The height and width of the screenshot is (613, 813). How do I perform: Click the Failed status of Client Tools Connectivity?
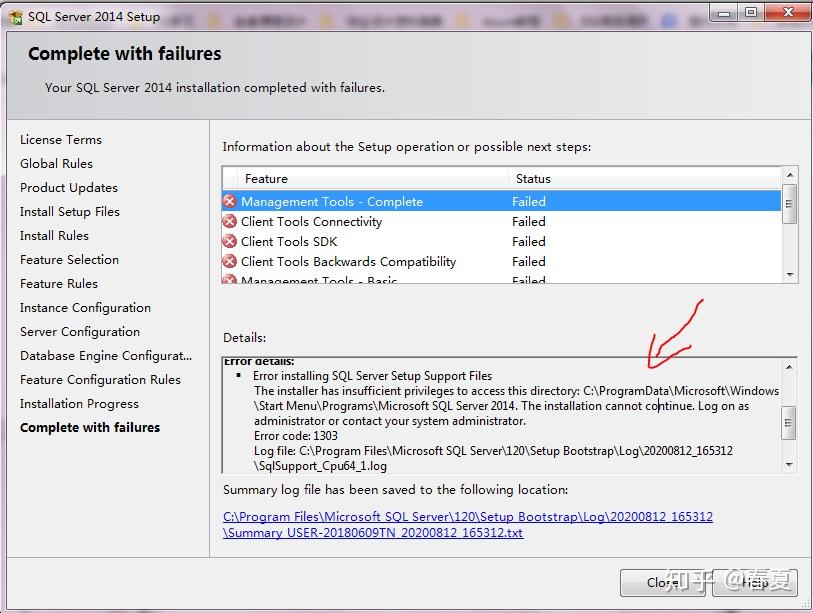[528, 221]
